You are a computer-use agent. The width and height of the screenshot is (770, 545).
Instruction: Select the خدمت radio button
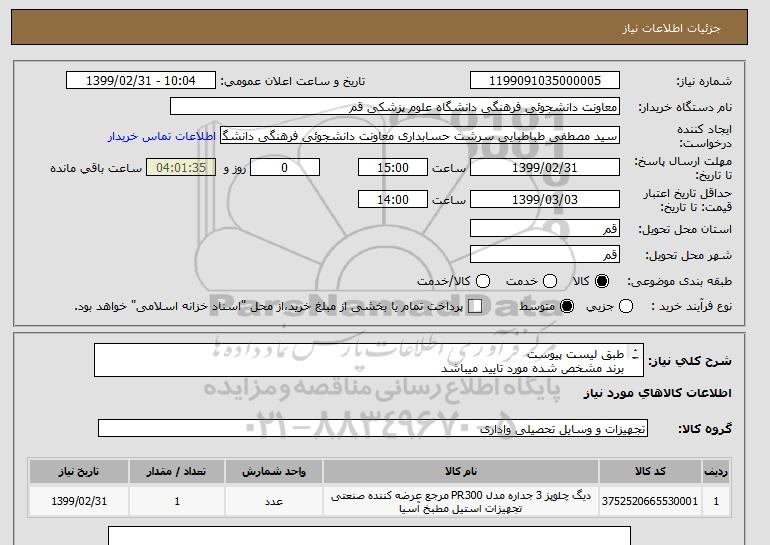[550, 281]
